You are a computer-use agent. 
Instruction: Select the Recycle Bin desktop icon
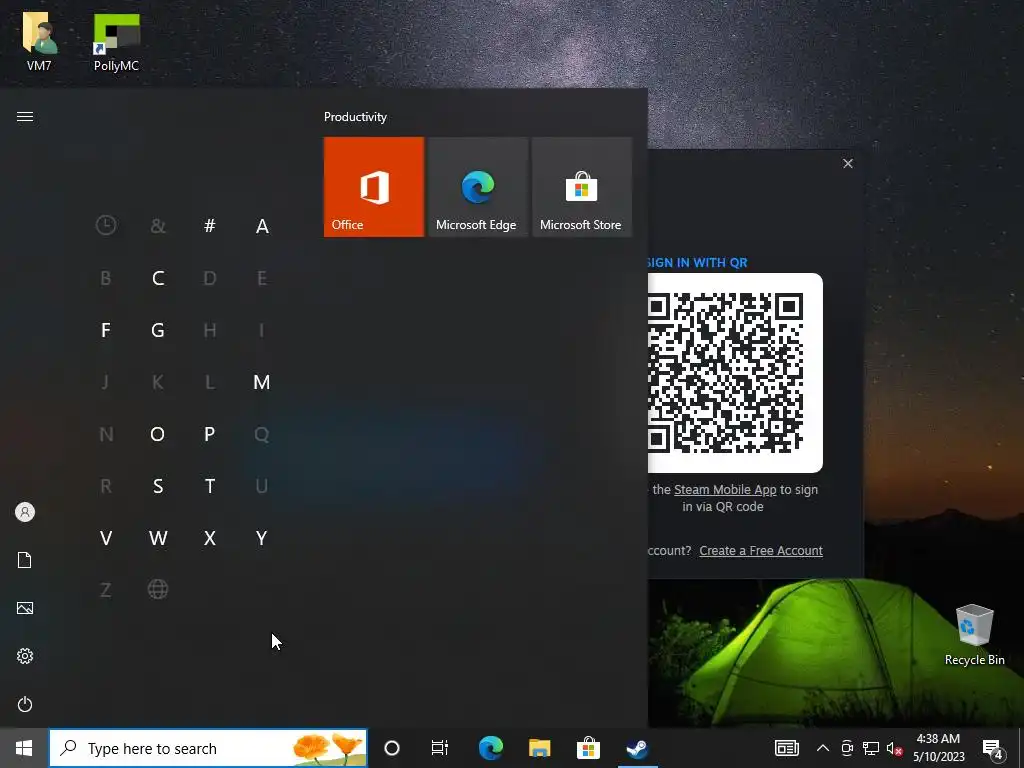[974, 635]
